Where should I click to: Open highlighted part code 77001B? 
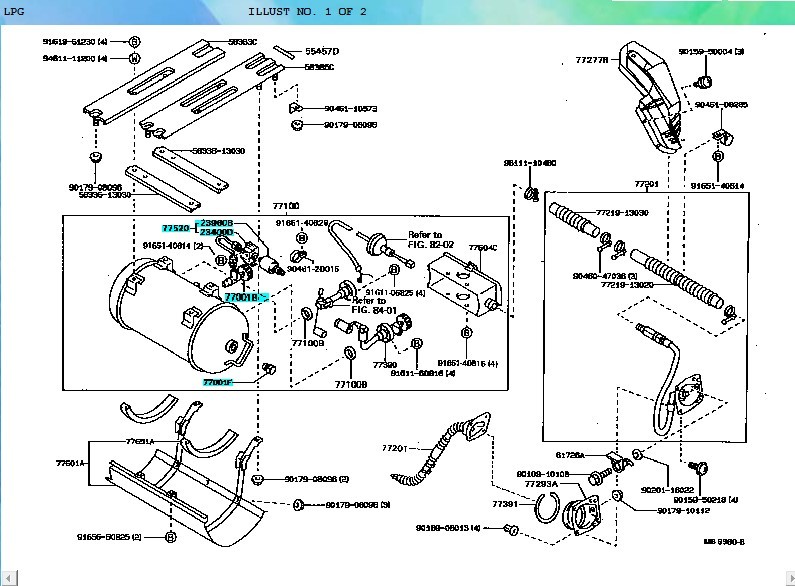pyautogui.click(x=242, y=297)
